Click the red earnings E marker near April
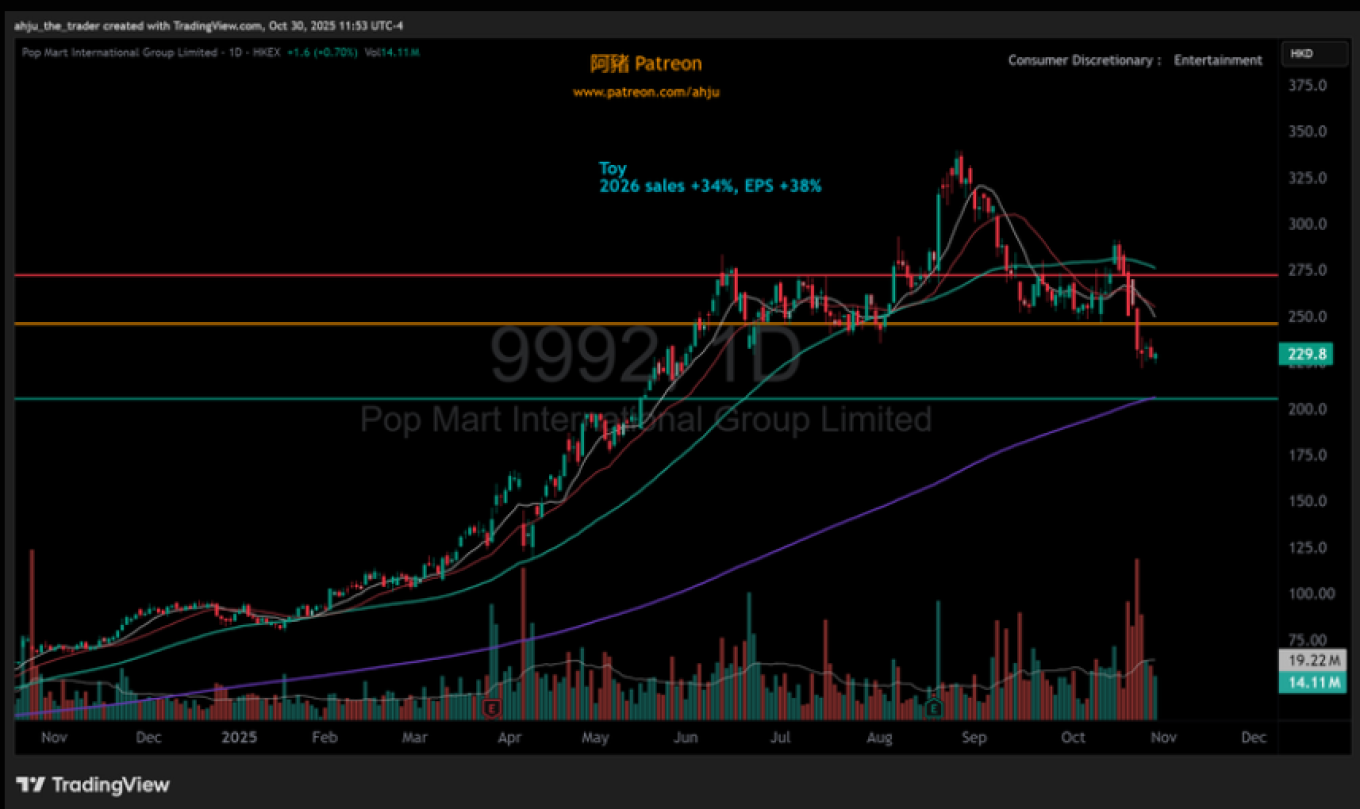The width and height of the screenshot is (1360, 809). [x=491, y=709]
